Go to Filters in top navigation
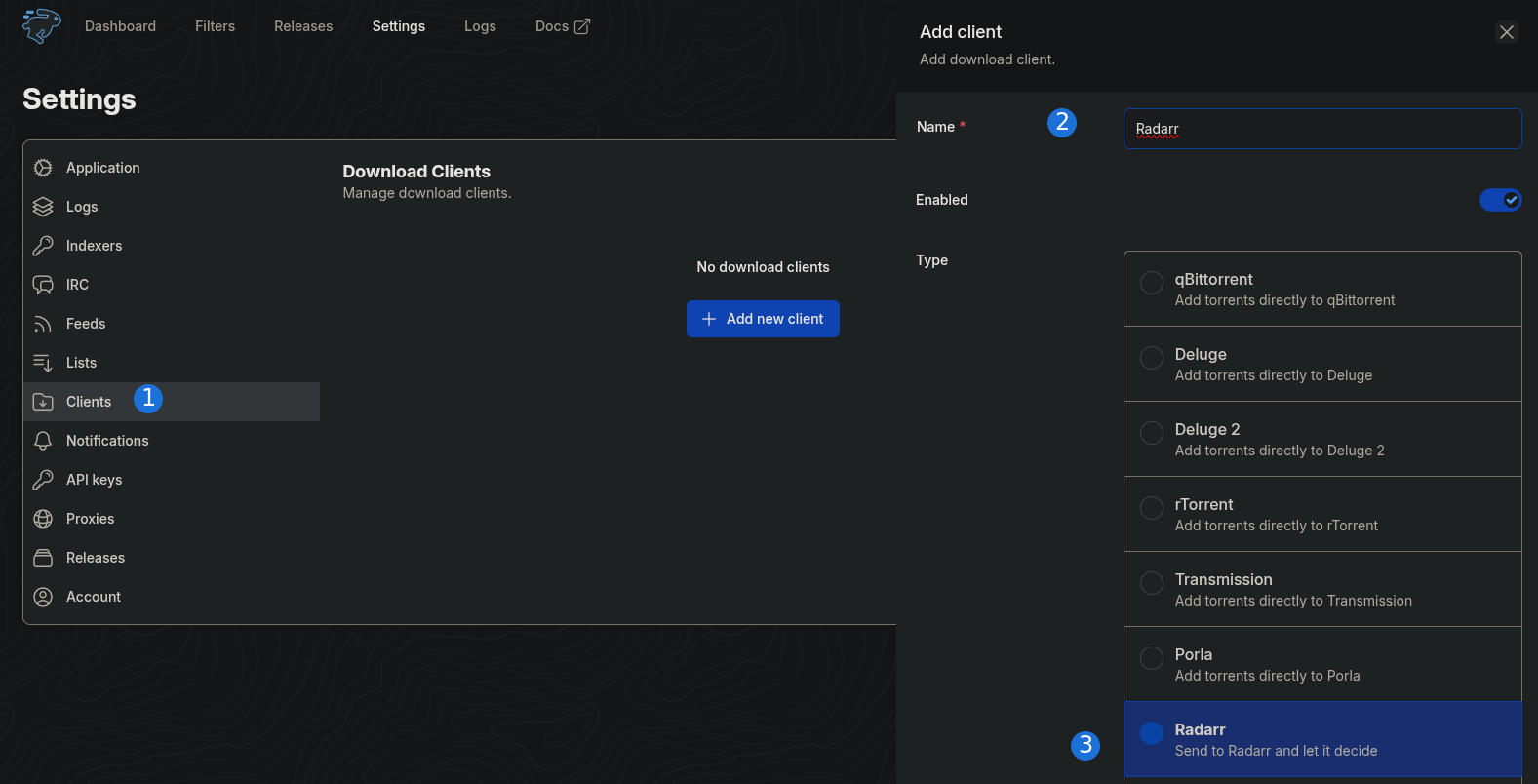The image size is (1538, 784). coord(215,26)
